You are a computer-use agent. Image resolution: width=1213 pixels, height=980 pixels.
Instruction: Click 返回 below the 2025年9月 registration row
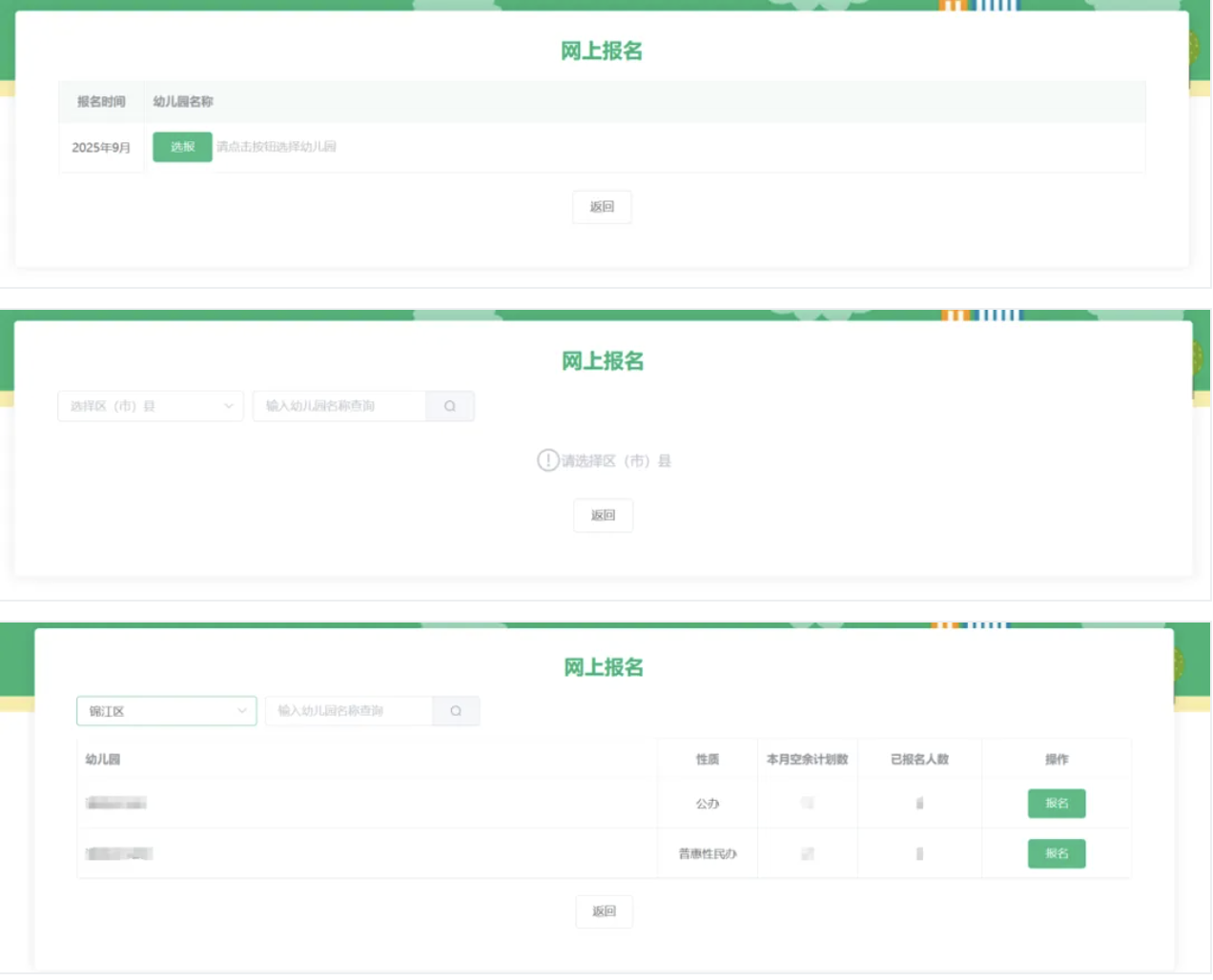click(602, 207)
